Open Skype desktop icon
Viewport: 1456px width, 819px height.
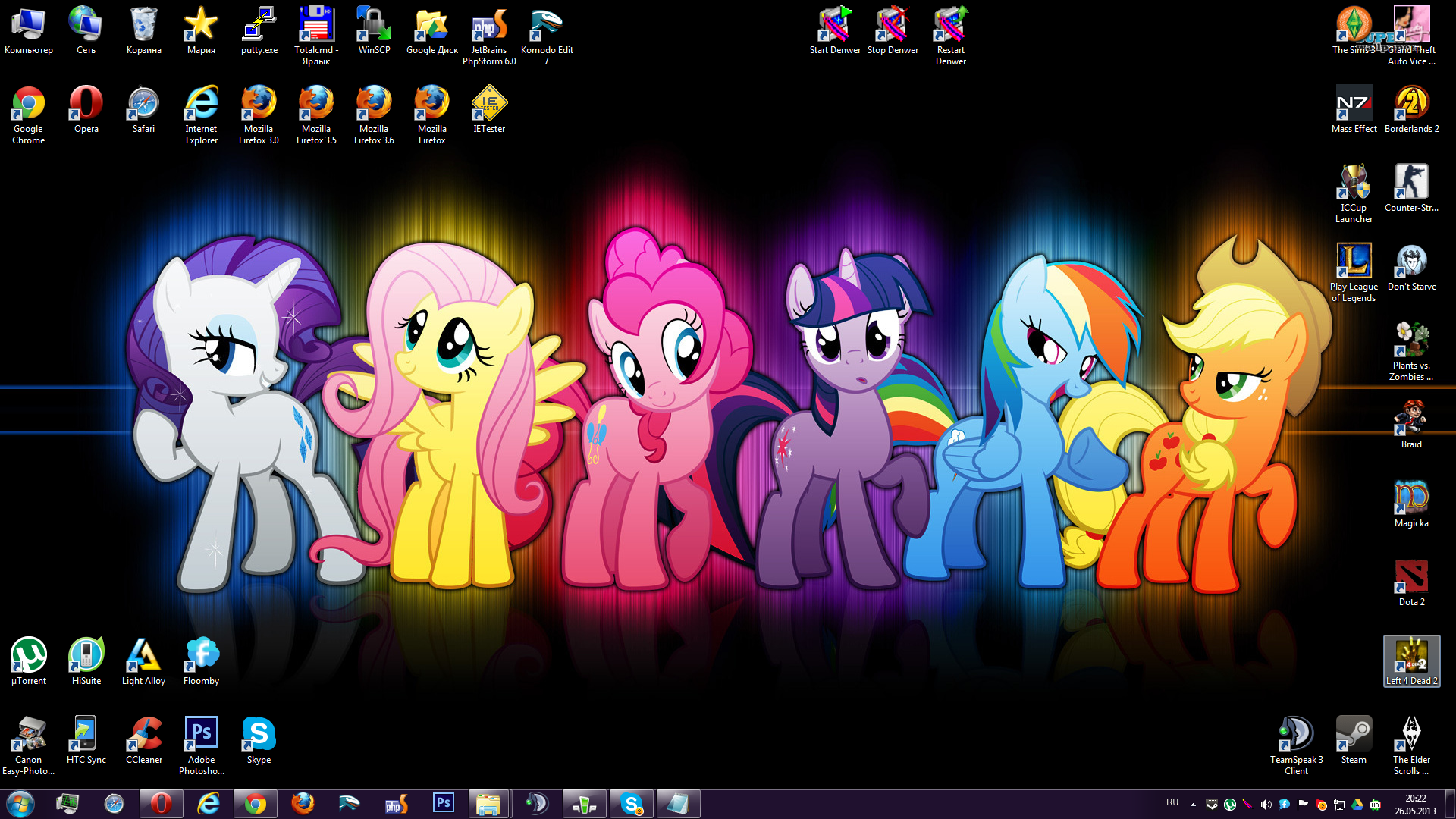[x=259, y=741]
